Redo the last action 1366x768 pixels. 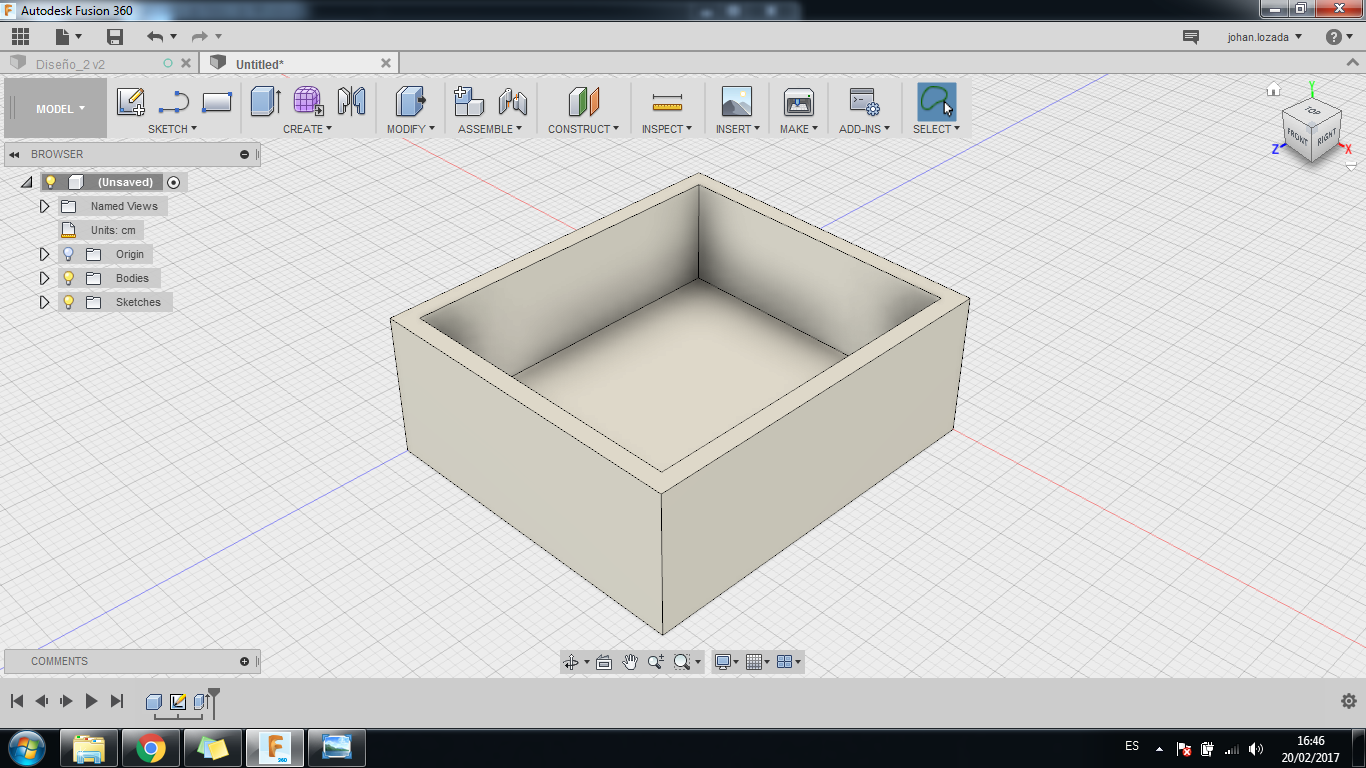(x=200, y=37)
